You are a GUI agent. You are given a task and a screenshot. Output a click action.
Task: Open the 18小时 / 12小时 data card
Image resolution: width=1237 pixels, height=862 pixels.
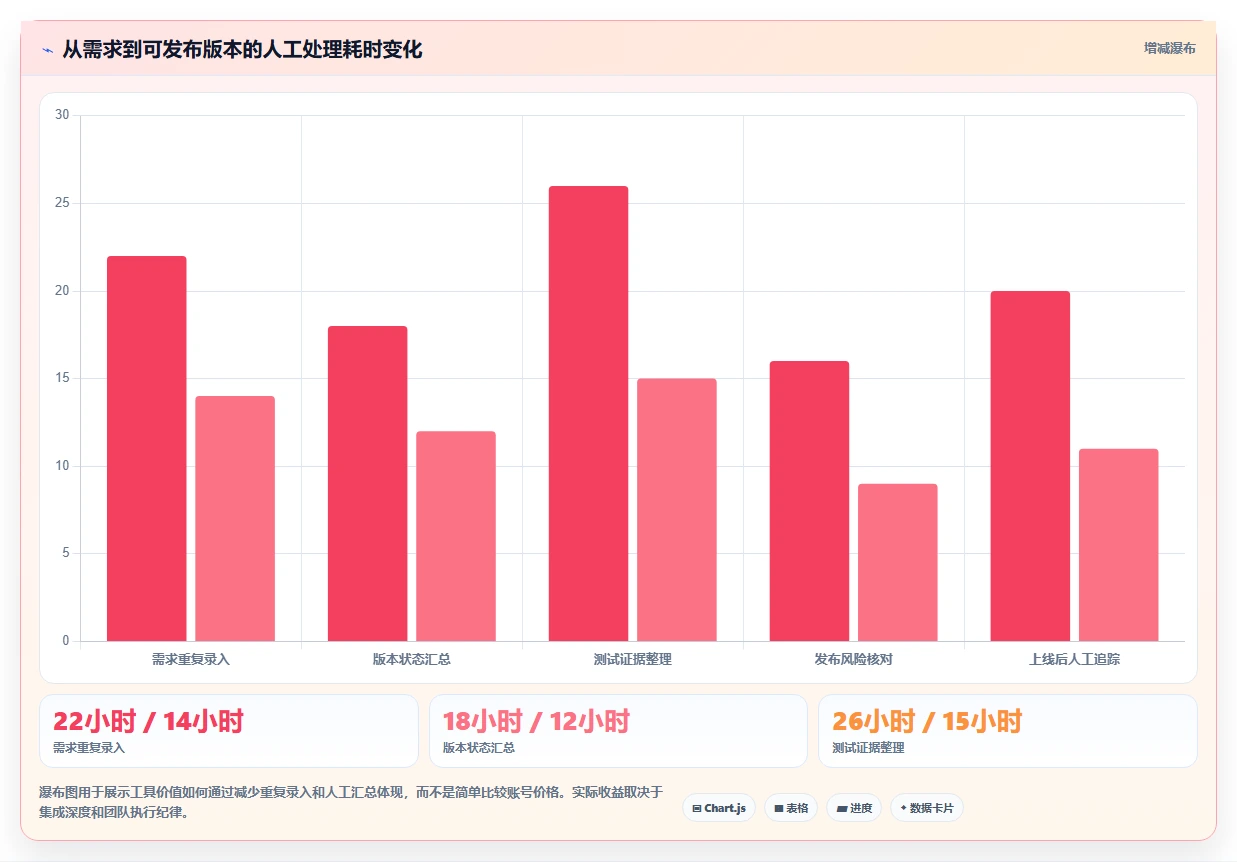(618, 731)
